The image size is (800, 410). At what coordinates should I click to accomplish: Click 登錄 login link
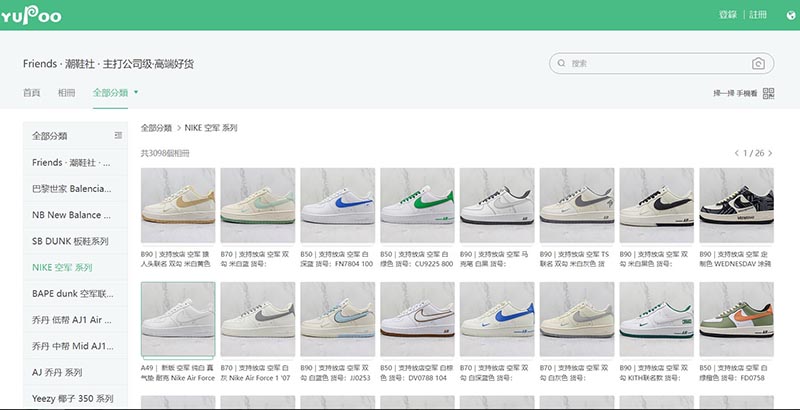pyautogui.click(x=728, y=15)
